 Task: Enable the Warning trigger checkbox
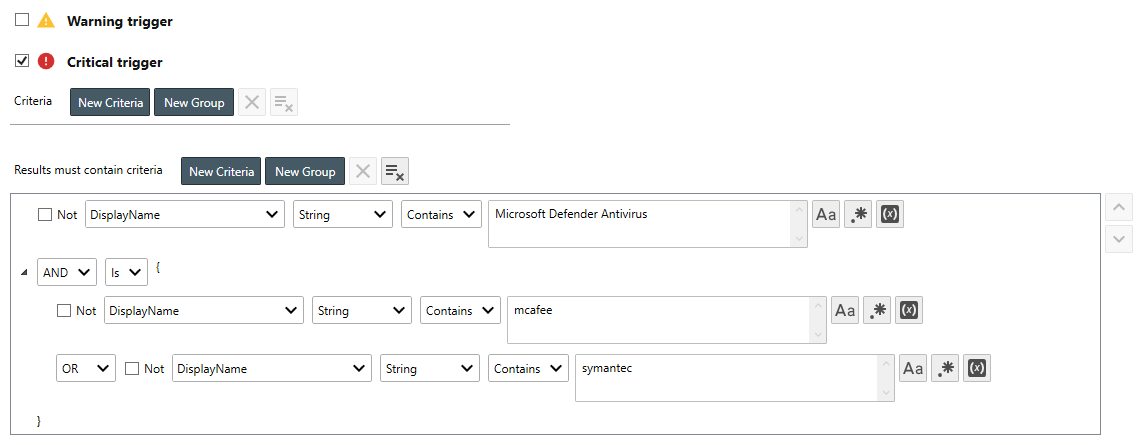tap(22, 20)
